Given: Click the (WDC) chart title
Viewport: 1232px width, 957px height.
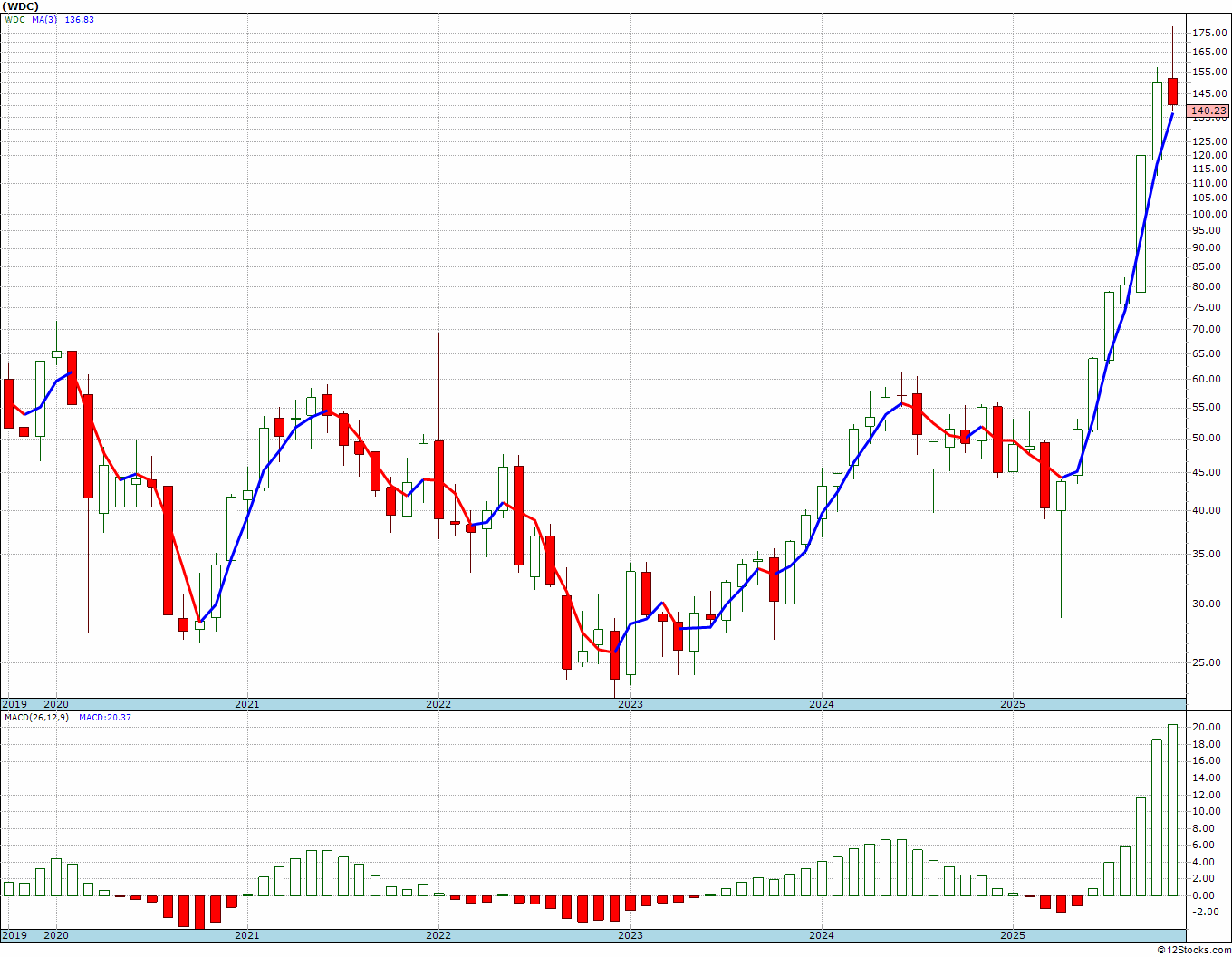Looking at the screenshot, I should (22, 6).
